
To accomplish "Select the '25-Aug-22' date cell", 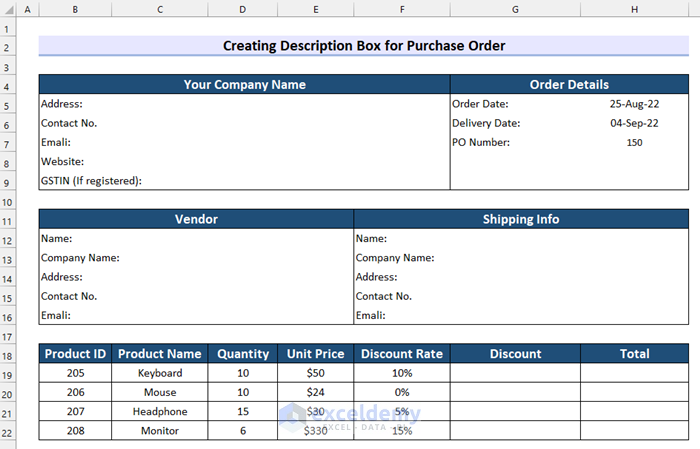I will coord(634,104).
